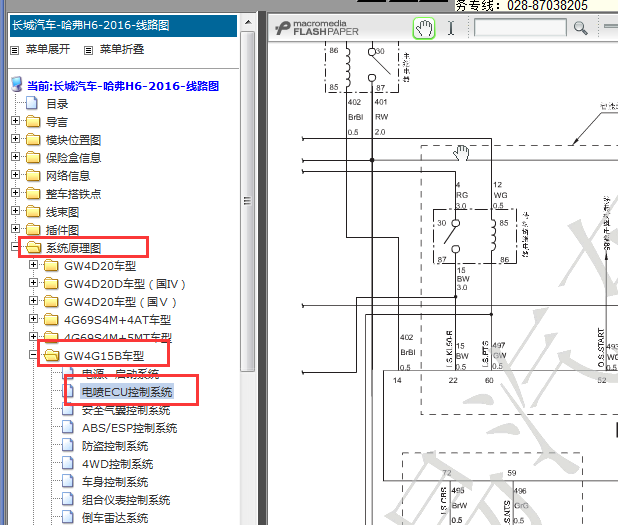Click the FlashPaper search magnifier icon

[x=580, y=28]
